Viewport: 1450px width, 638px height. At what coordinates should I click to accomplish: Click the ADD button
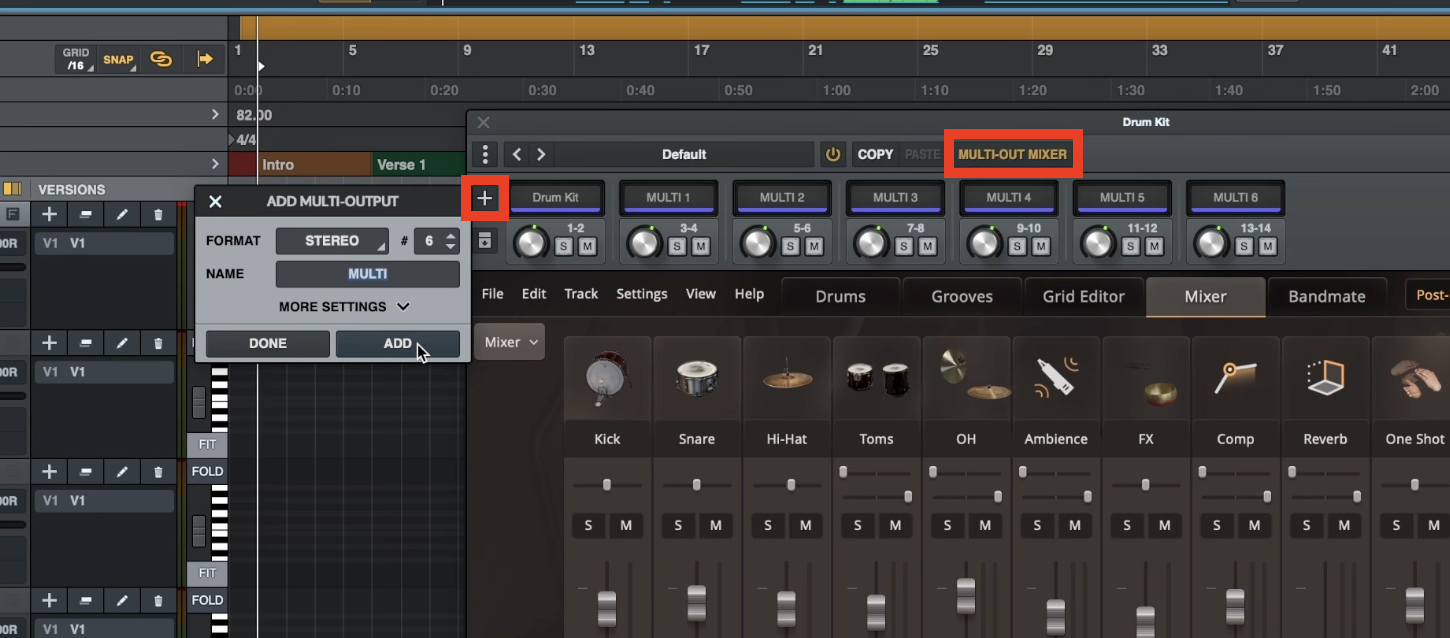(398, 343)
